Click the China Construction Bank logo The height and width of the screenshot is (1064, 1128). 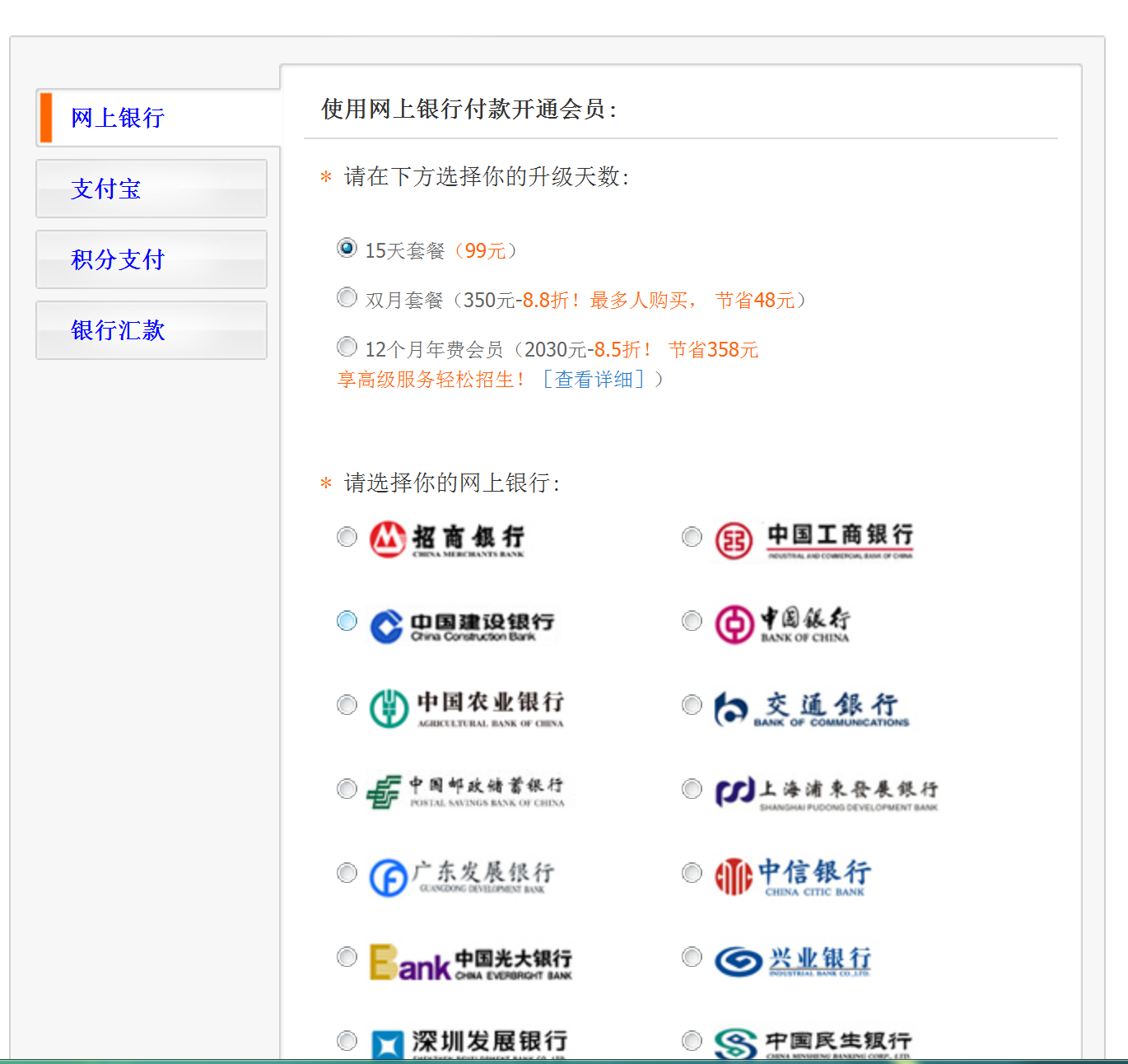462,627
